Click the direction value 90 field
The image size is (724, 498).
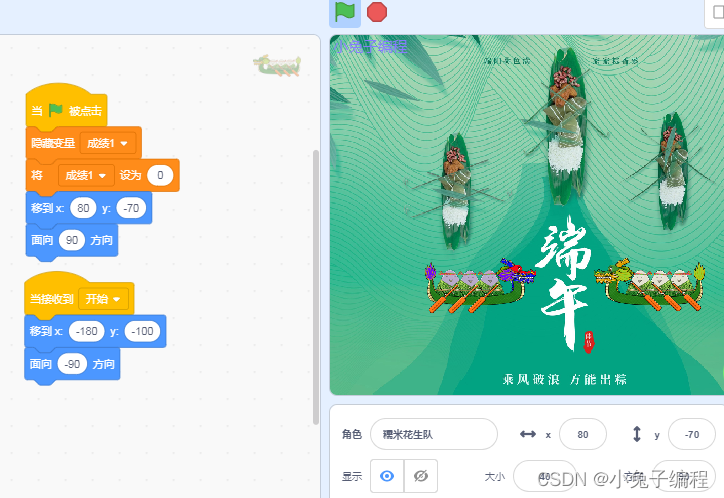(x=72, y=240)
